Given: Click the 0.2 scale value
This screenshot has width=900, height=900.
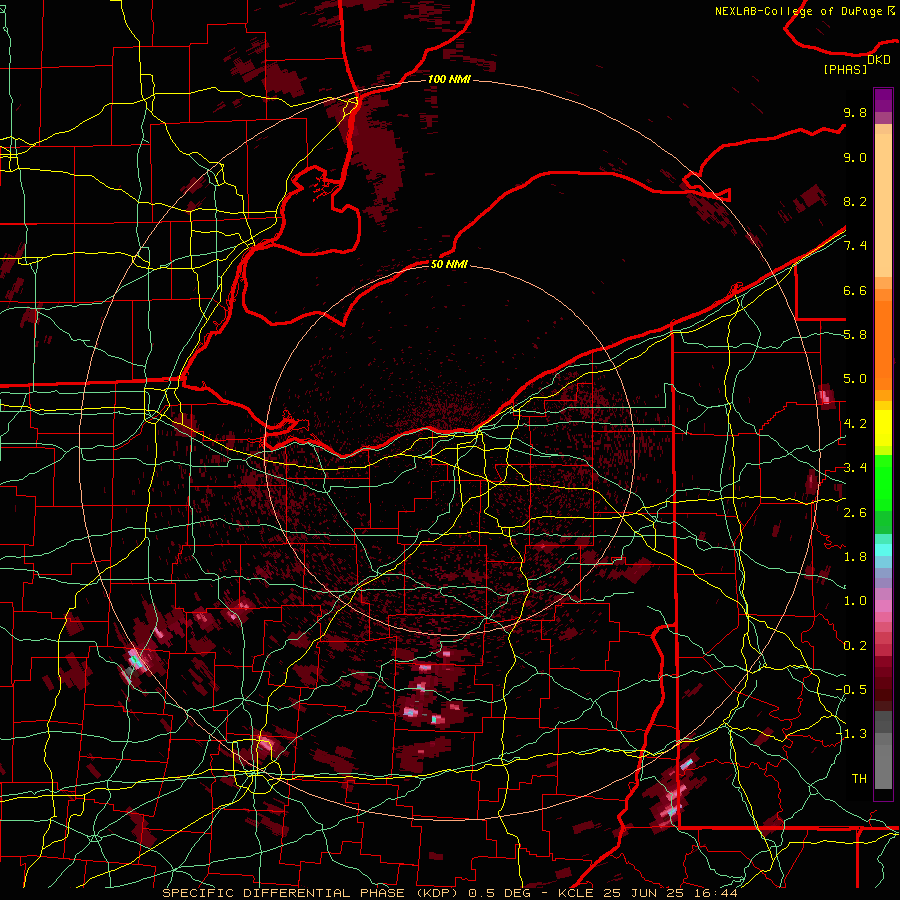Looking at the screenshot, I should coord(855,646).
